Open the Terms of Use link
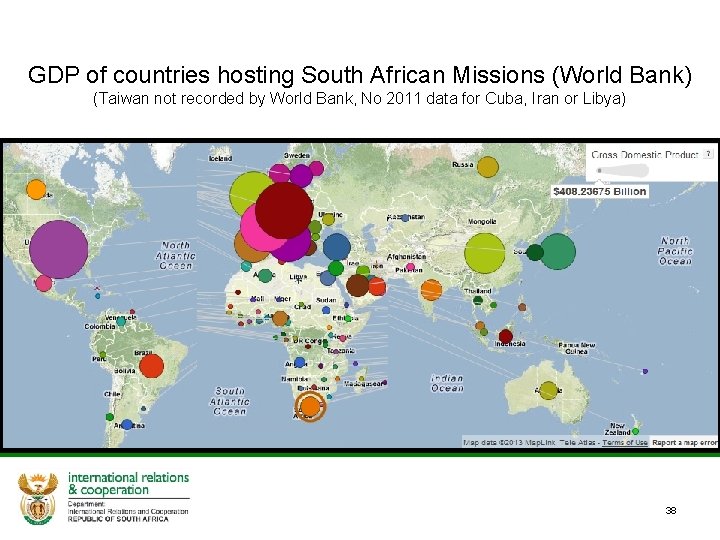The height and width of the screenshot is (540, 720). [x=624, y=443]
